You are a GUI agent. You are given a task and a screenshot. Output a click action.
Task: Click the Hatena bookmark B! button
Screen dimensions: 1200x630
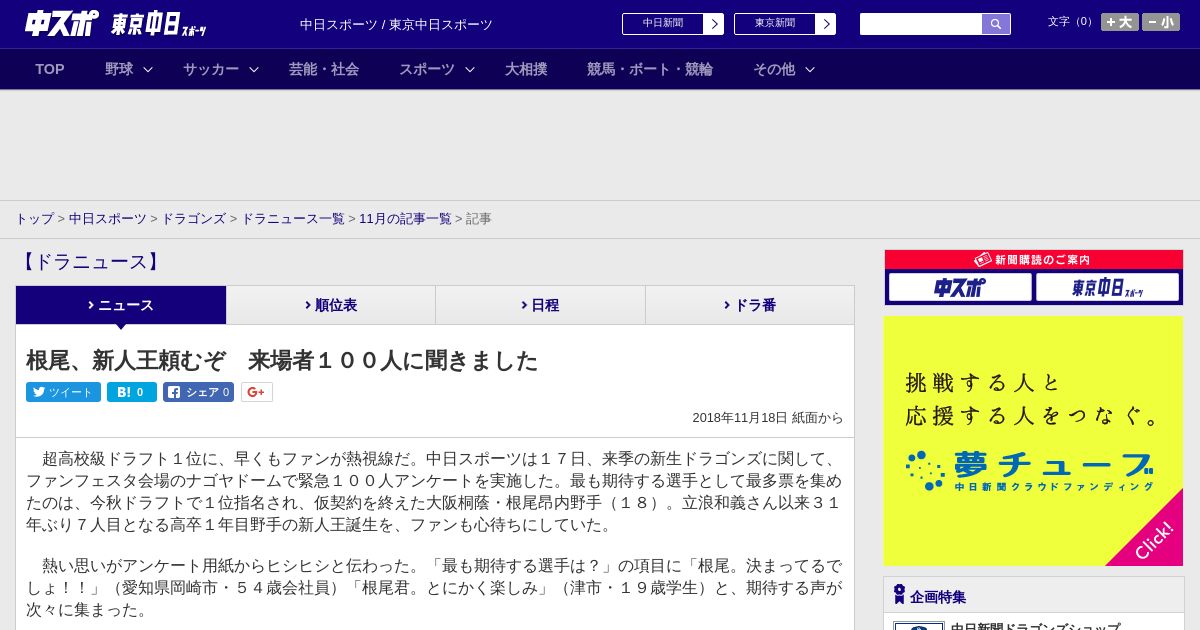point(131,392)
